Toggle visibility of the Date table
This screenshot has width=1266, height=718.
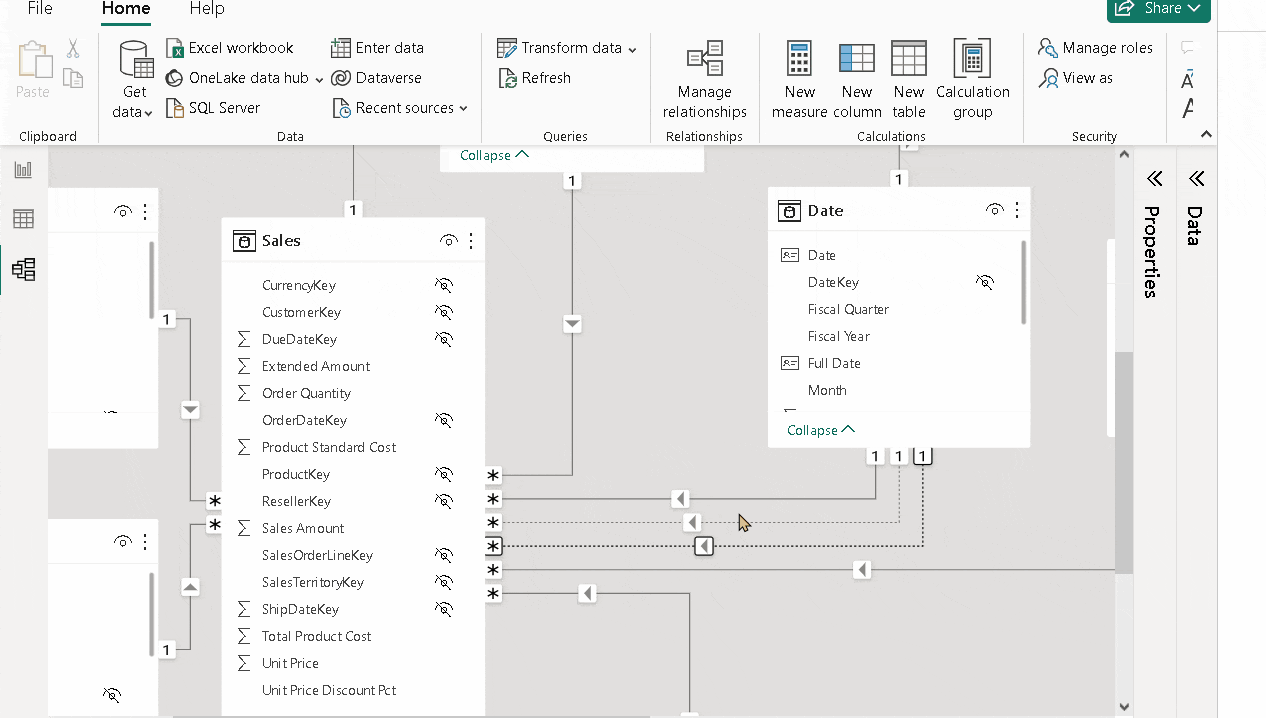click(x=995, y=210)
